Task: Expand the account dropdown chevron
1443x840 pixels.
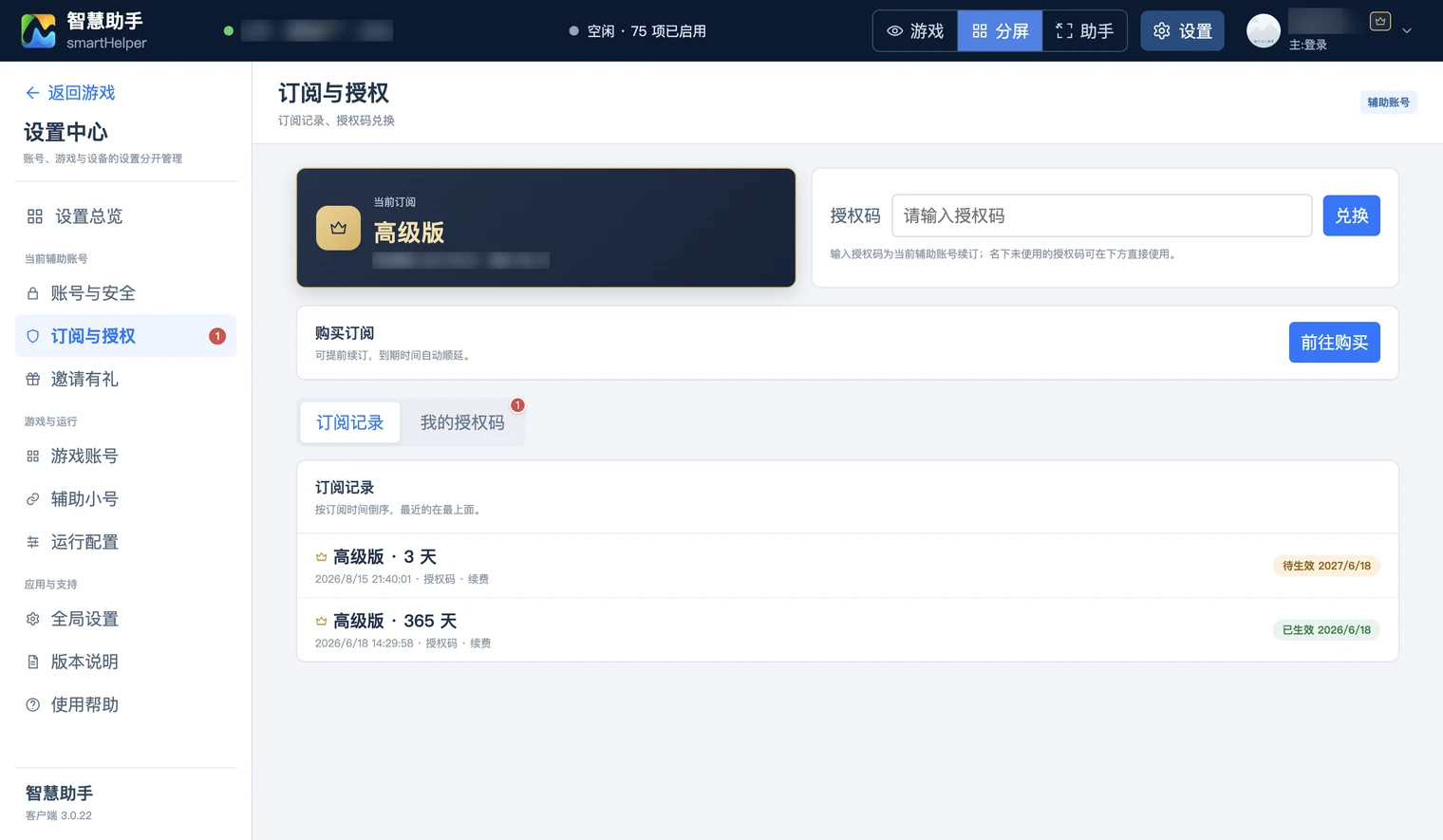Action: (1407, 30)
